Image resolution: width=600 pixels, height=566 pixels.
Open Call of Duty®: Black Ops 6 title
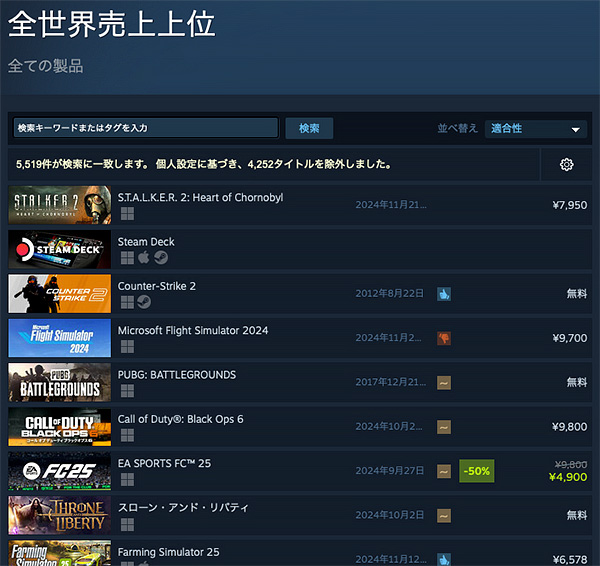tap(180, 419)
